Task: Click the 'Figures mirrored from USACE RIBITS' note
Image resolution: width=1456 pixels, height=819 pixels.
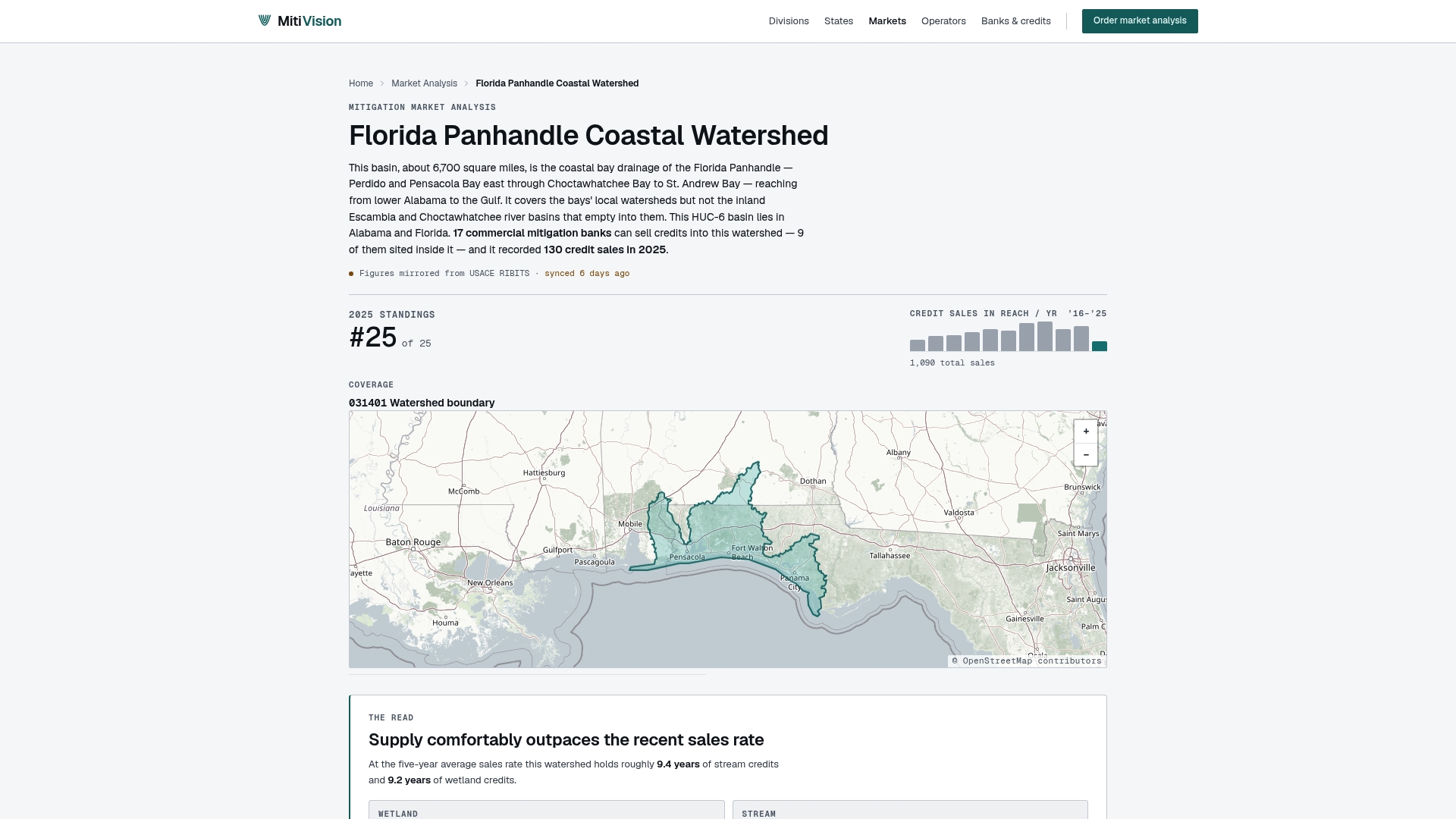Action: click(444, 274)
